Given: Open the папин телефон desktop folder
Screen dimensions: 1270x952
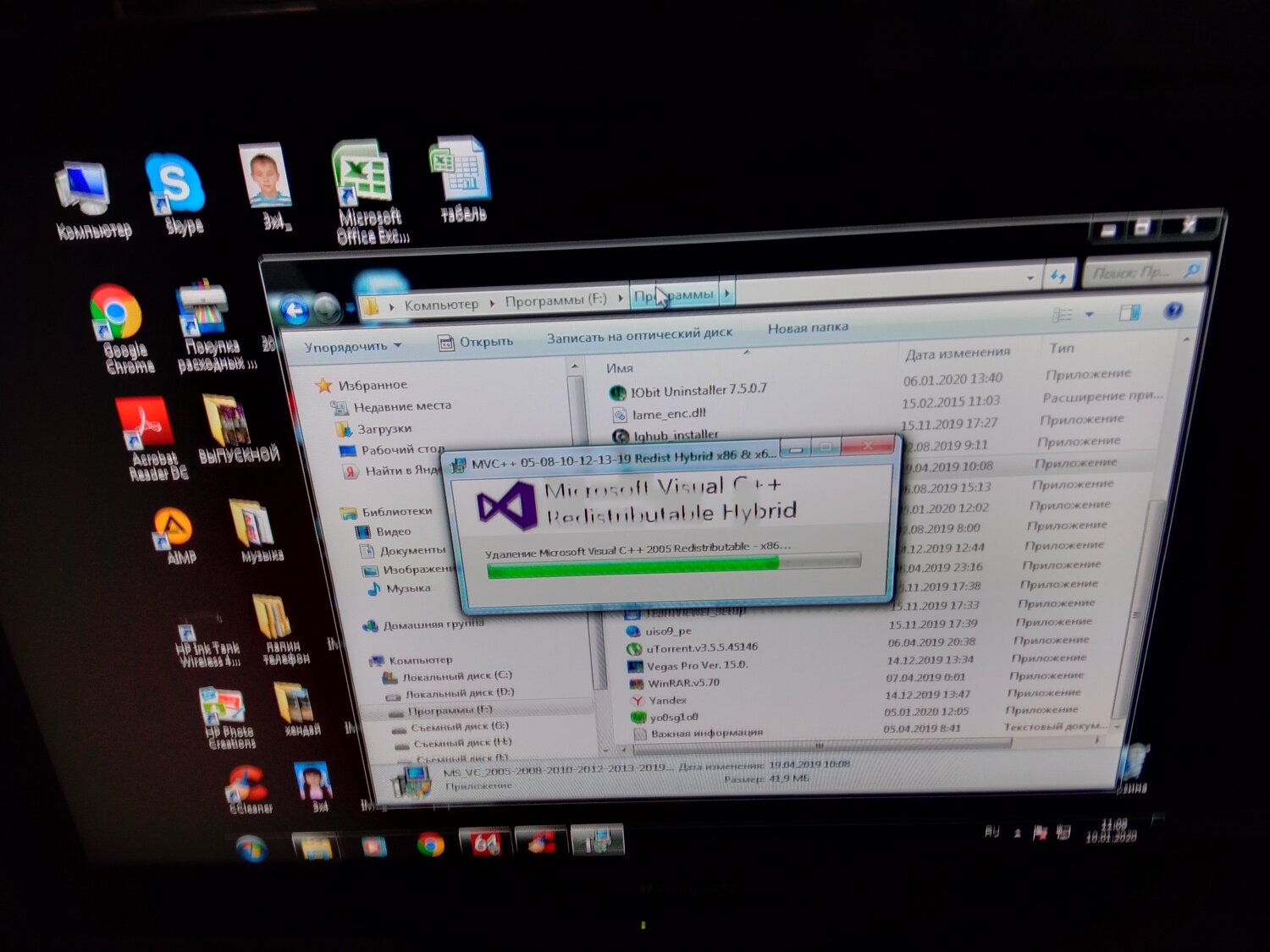Looking at the screenshot, I should click(x=279, y=630).
